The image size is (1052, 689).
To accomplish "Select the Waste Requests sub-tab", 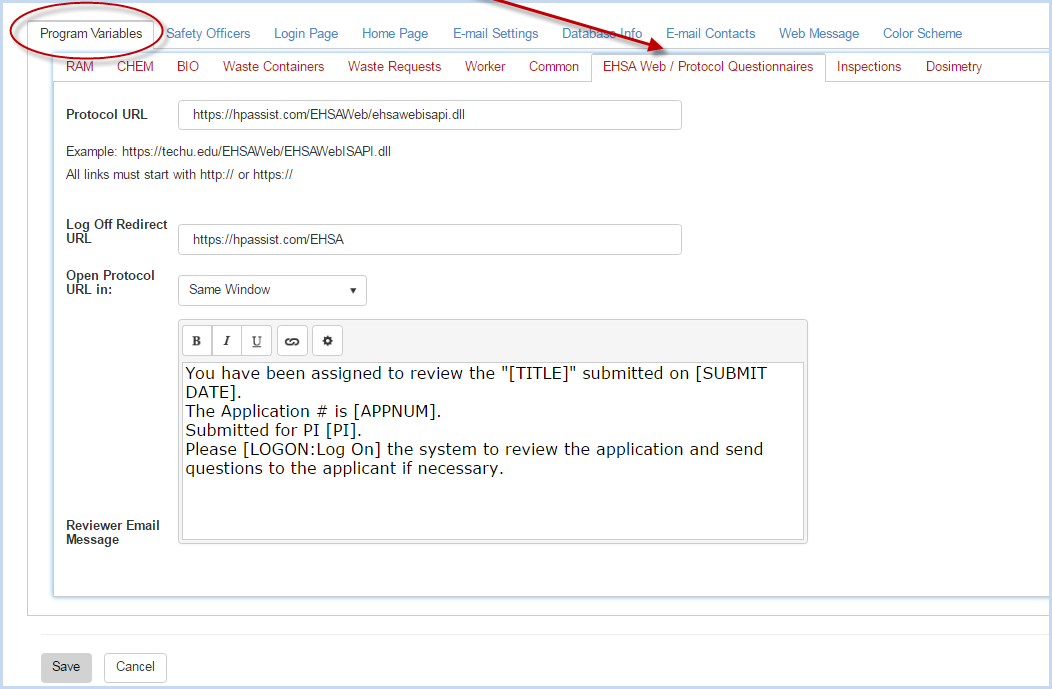I will [x=394, y=66].
